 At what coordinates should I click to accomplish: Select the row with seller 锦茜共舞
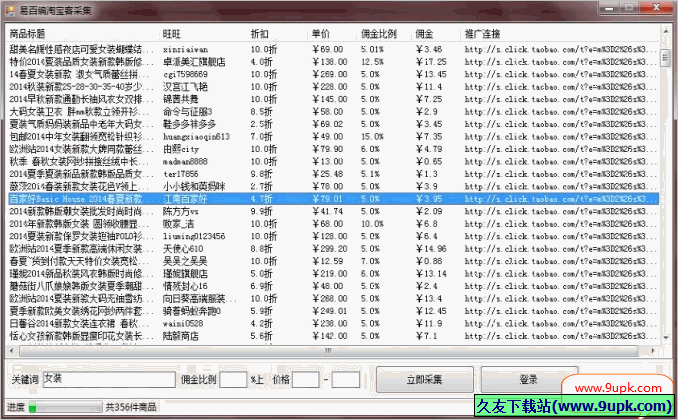coord(332,99)
